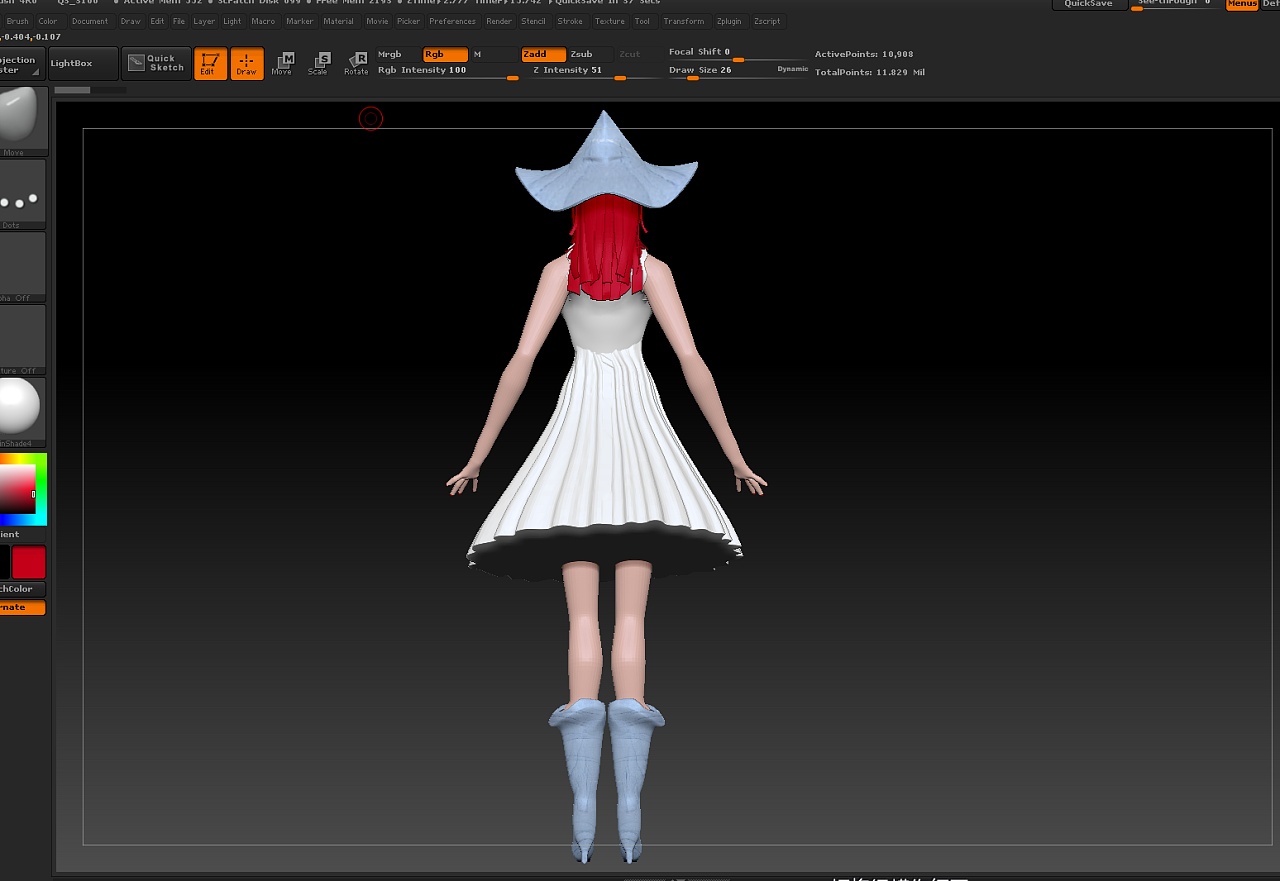Activate Edit mode button
The width and height of the screenshot is (1280, 881).
click(210, 64)
